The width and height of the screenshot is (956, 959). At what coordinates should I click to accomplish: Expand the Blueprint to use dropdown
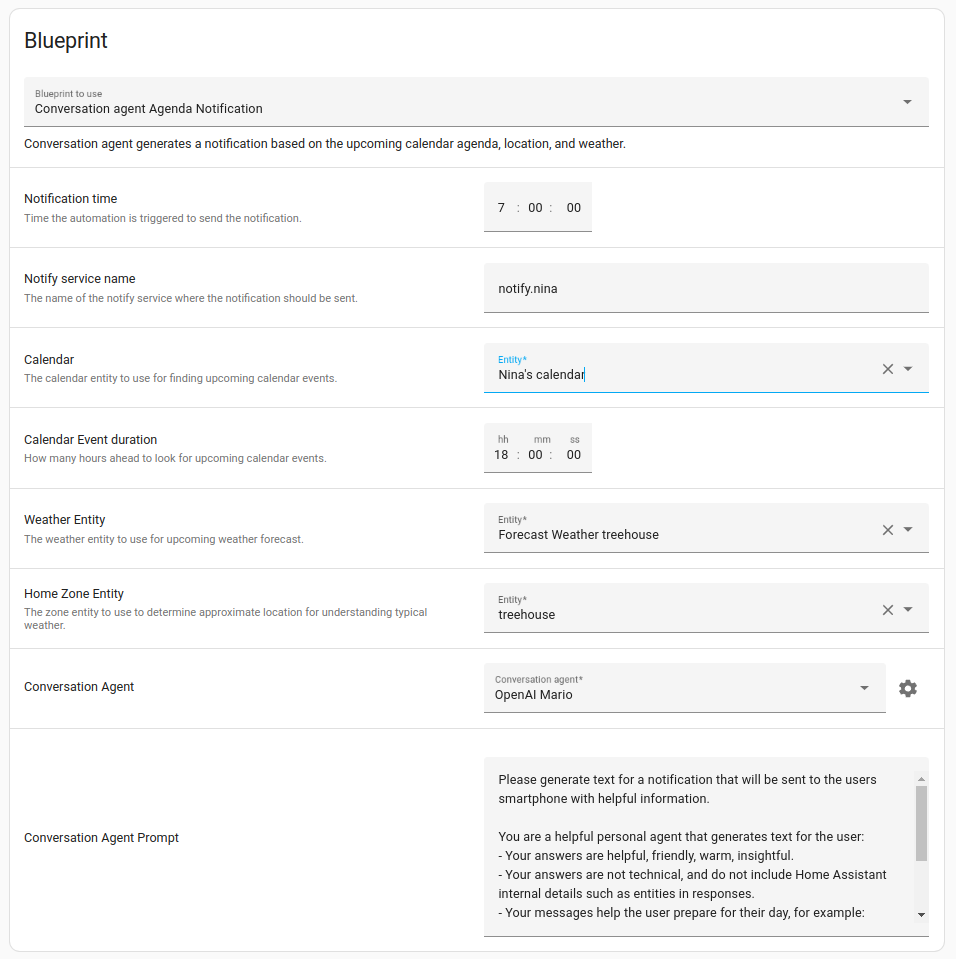point(907,102)
